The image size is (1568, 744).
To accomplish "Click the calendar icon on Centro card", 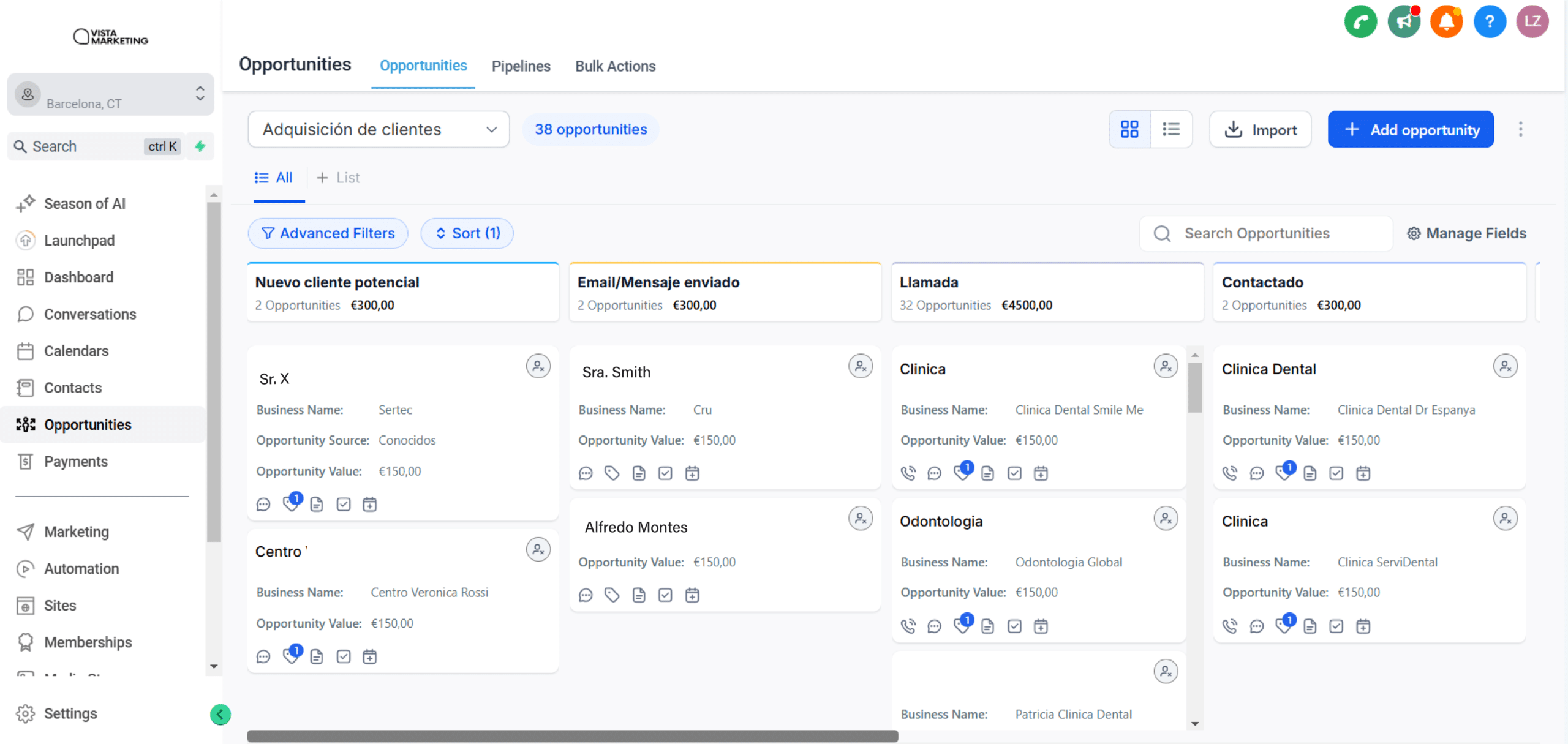I will [370, 657].
